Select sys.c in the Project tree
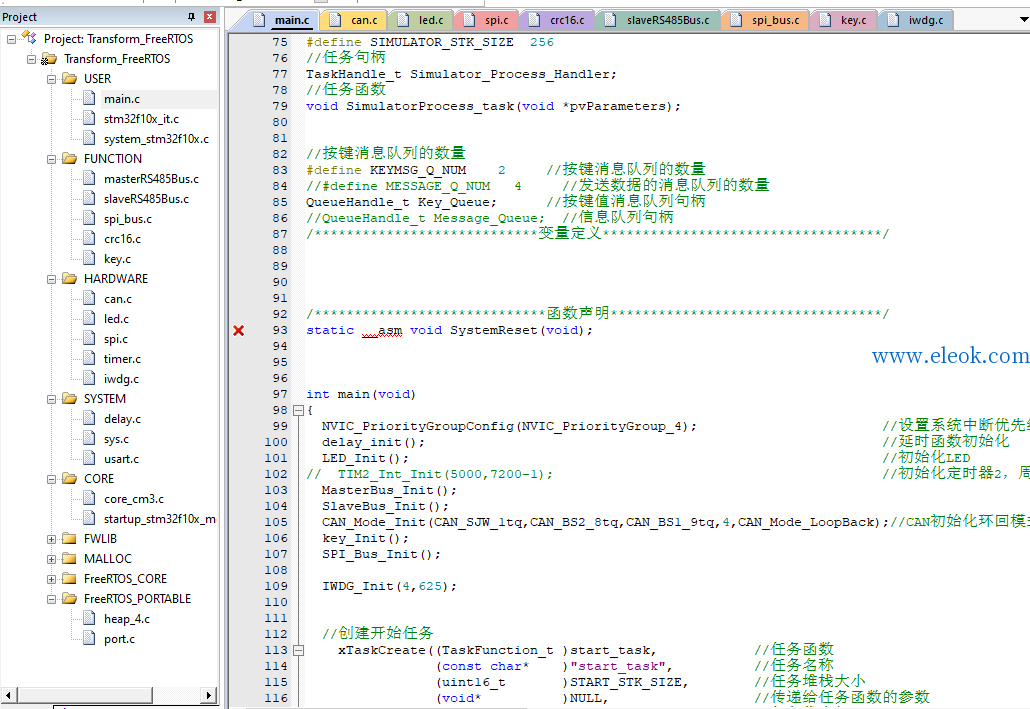Viewport: 1030px width, 709px height. [116, 439]
